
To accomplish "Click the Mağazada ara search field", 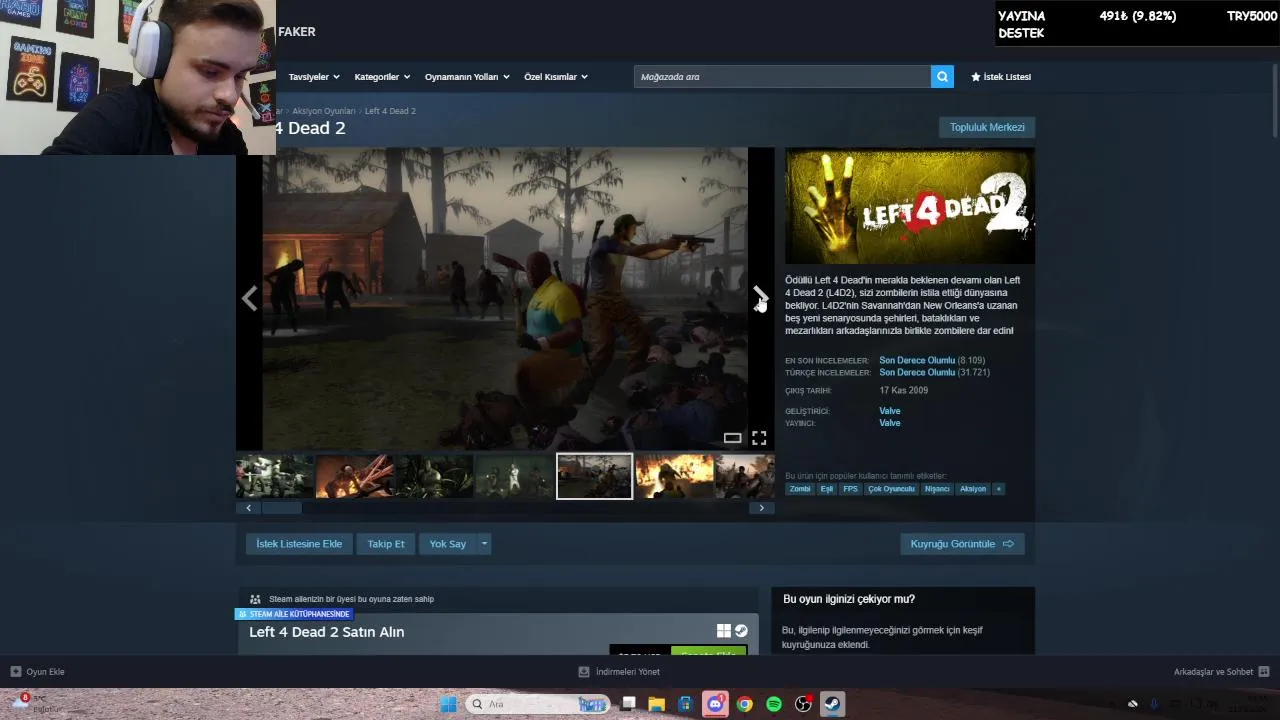I will pos(782,77).
